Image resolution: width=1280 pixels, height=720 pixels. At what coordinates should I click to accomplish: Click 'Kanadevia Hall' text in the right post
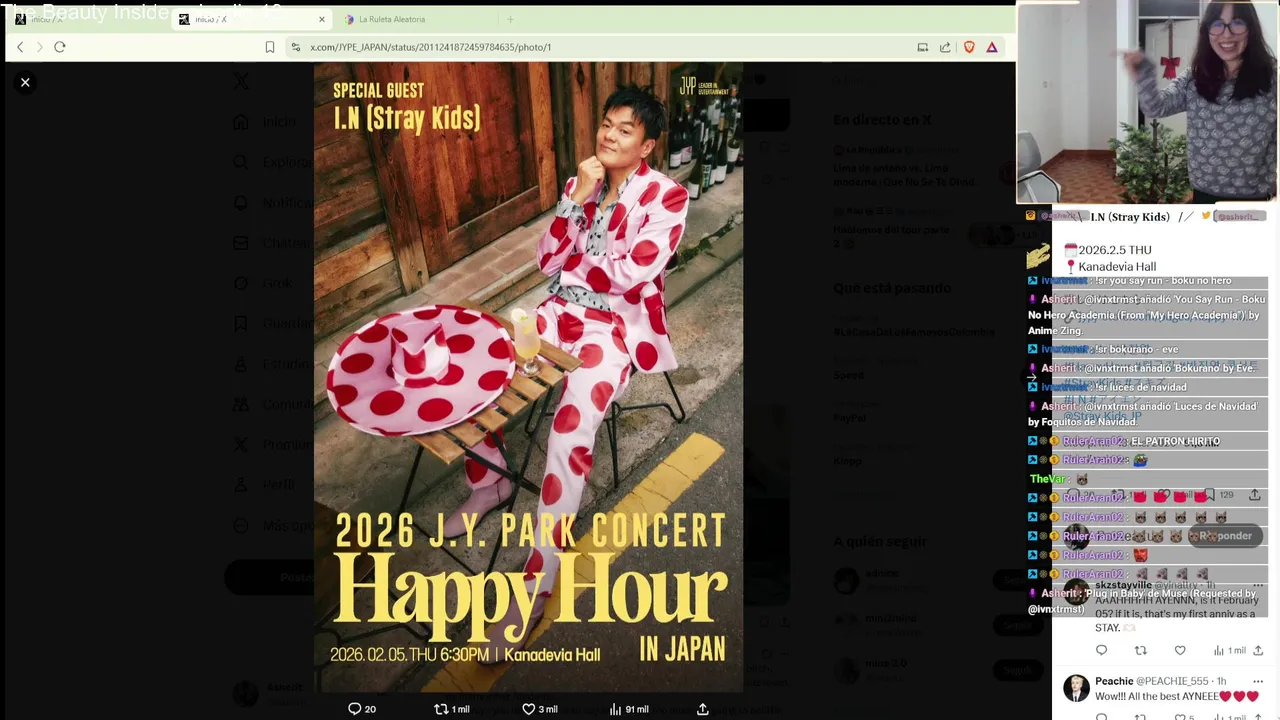[x=1117, y=267]
